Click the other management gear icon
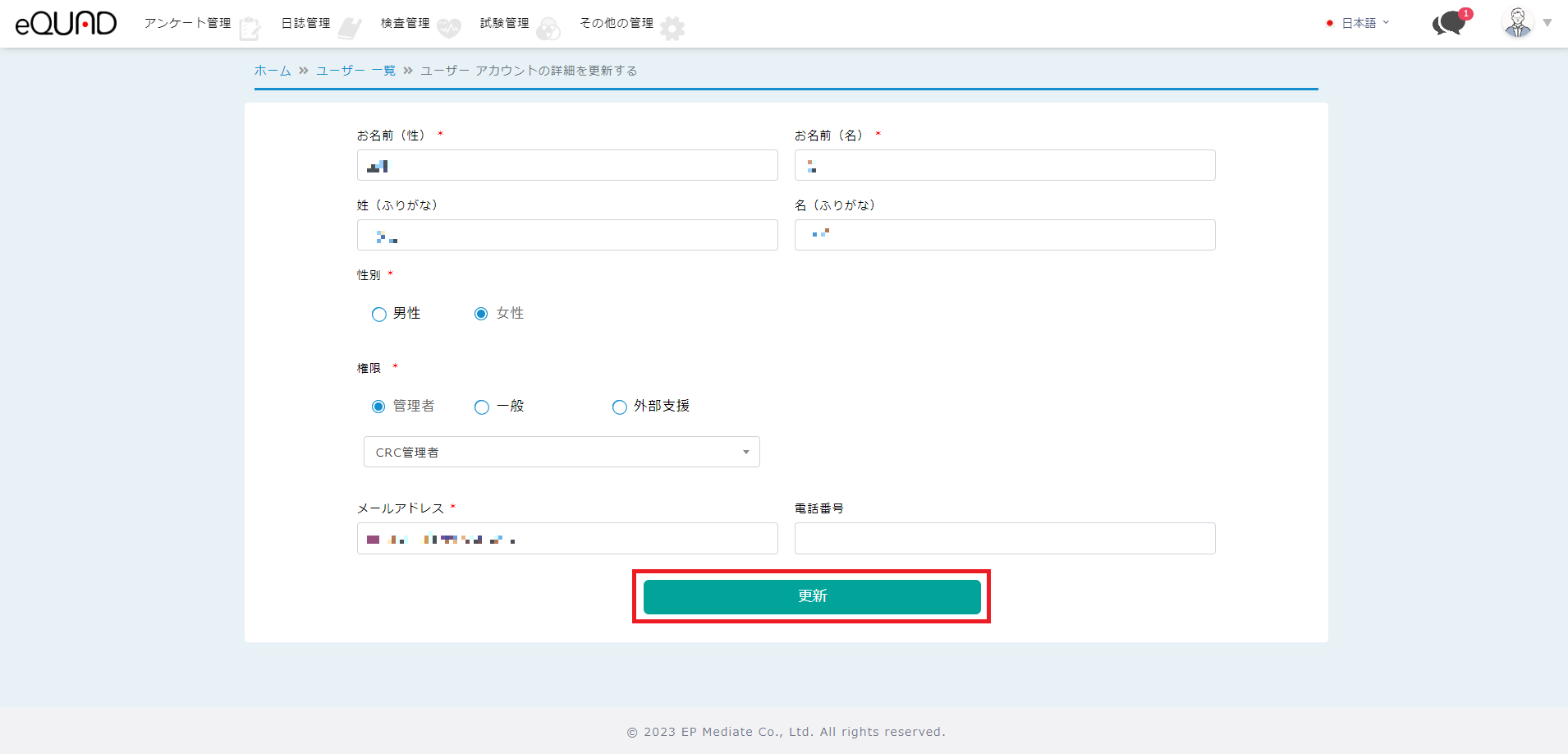The width and height of the screenshot is (1568, 754). 672,29
